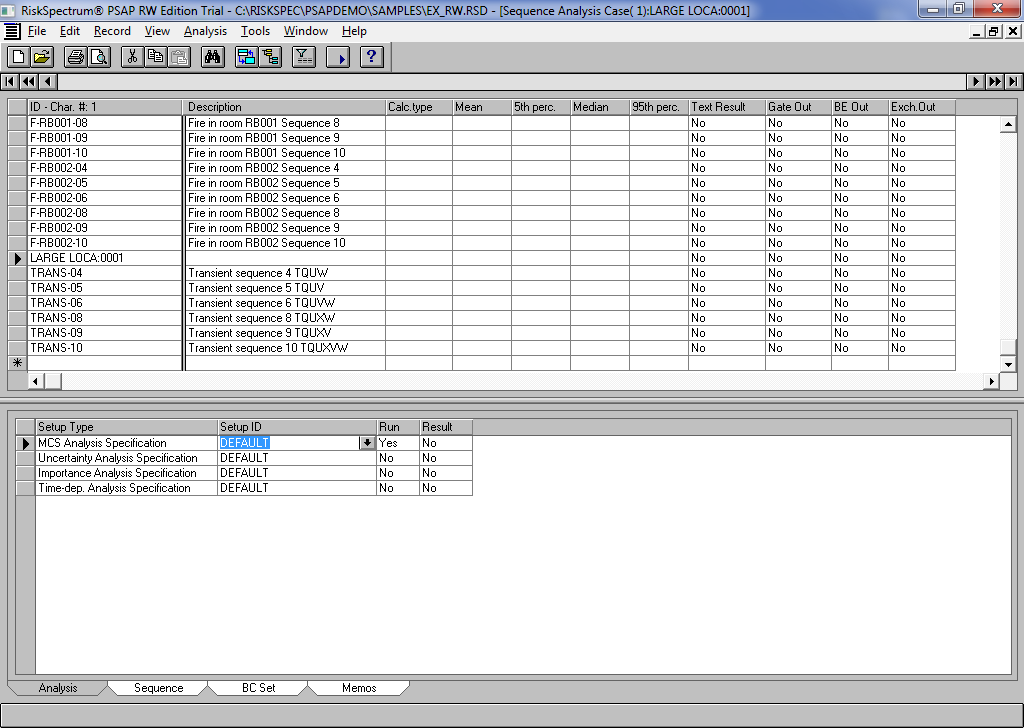Open the Help menu

354,31
